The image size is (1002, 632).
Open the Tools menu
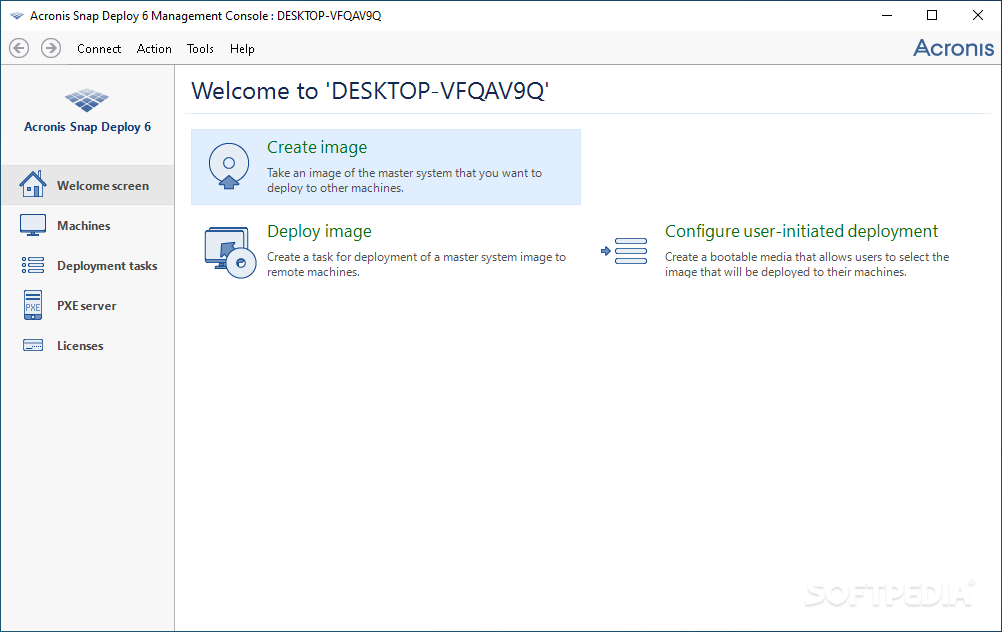click(x=200, y=49)
